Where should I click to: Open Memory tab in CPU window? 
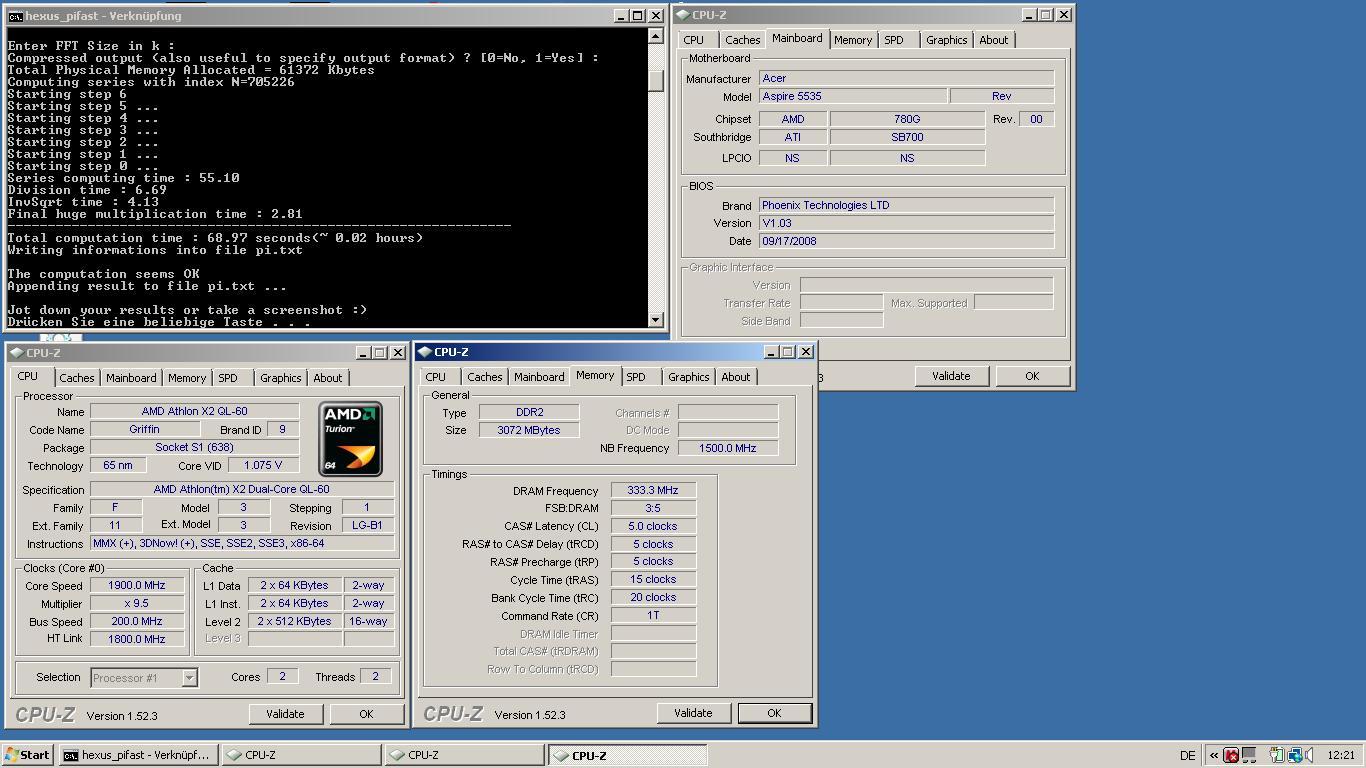point(187,378)
